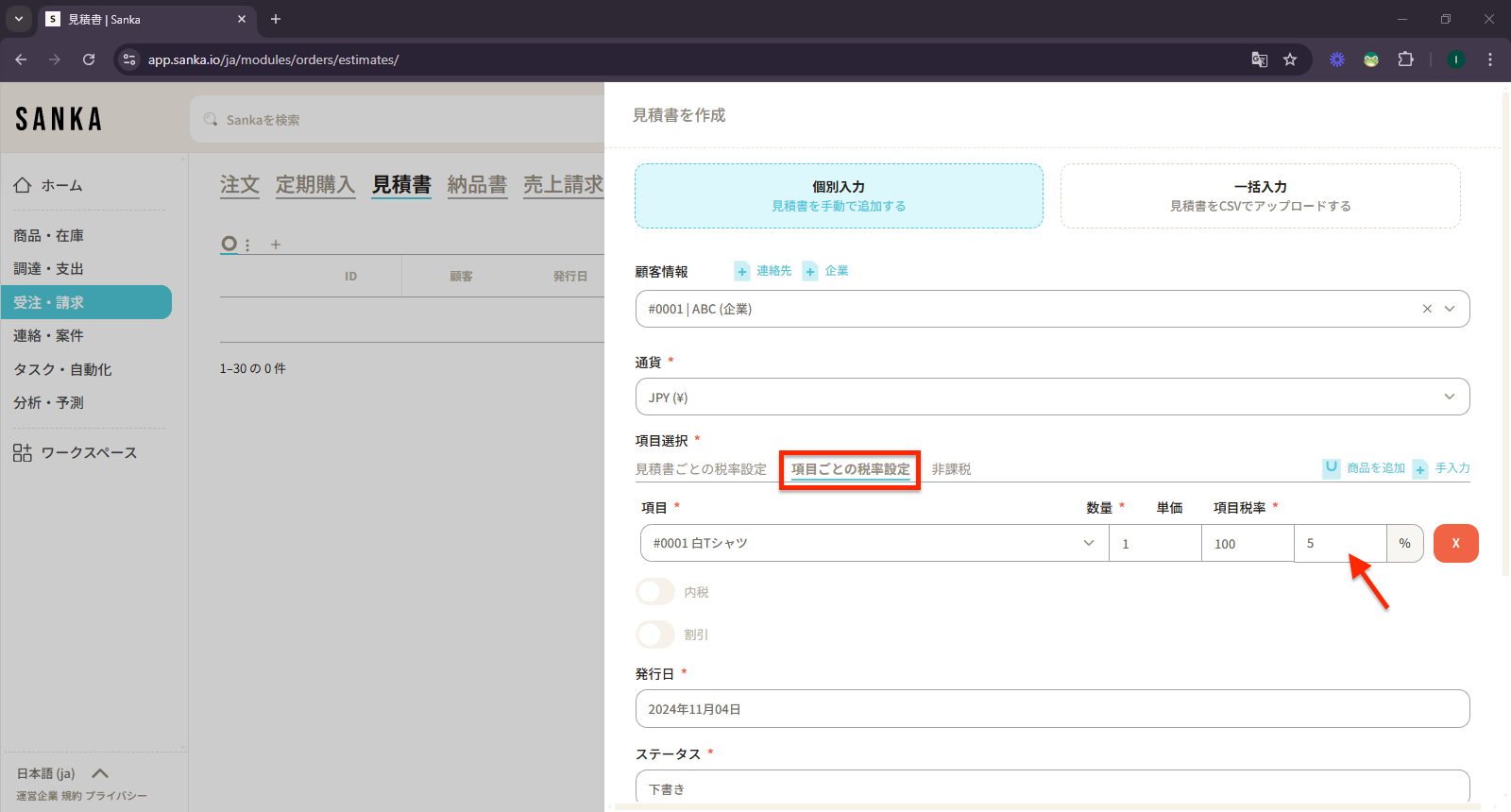This screenshot has height=812, width=1511.
Task: Clear the selected customer with X icon
Action: 1427,309
